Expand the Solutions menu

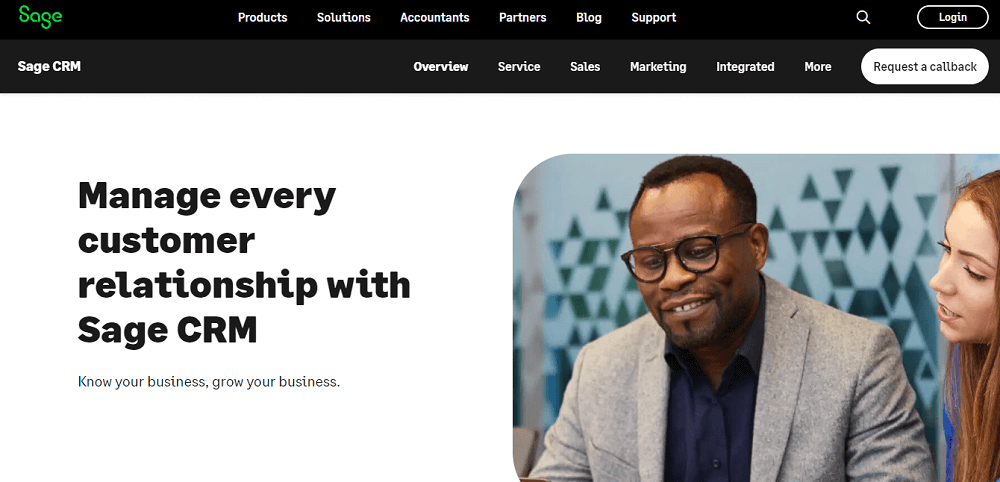(344, 17)
